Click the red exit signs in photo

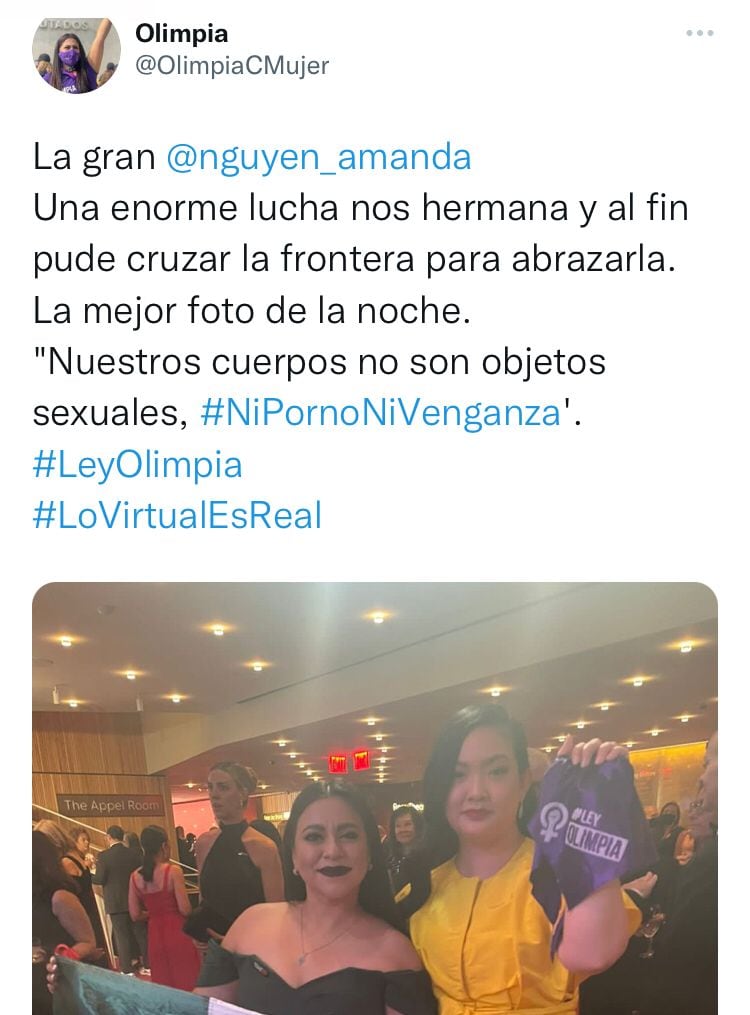[349, 761]
